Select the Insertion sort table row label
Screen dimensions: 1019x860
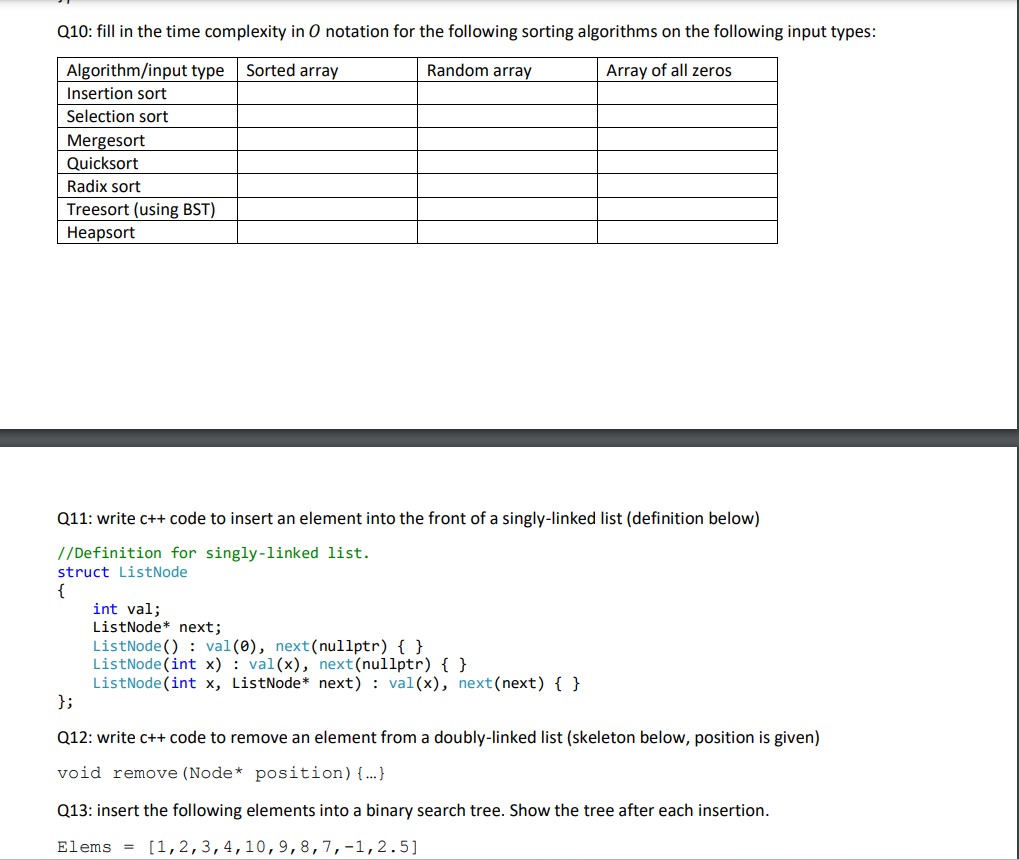point(116,93)
